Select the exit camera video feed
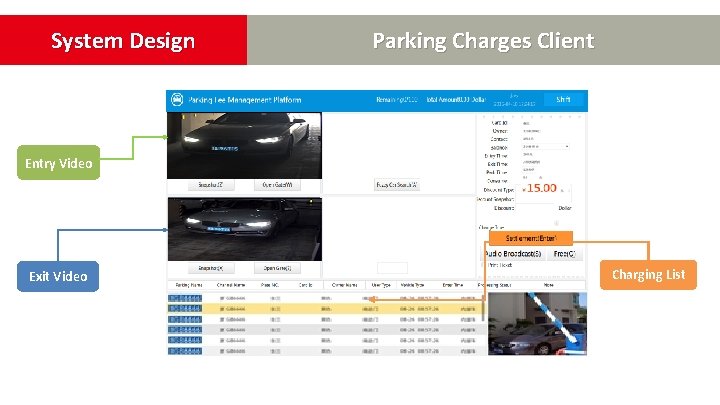The width and height of the screenshot is (720, 405). coord(245,229)
